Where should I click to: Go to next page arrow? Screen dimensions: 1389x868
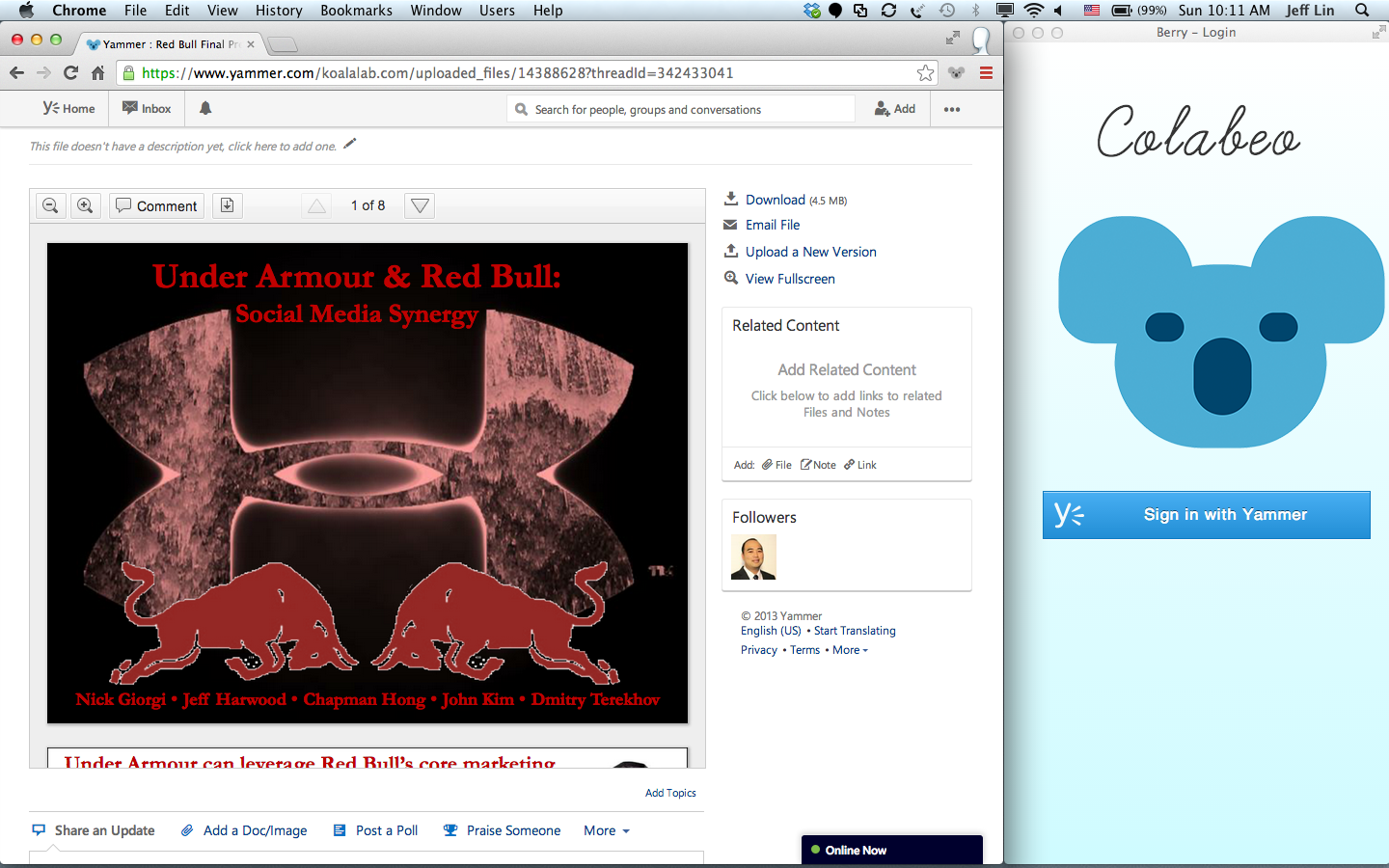coord(420,205)
